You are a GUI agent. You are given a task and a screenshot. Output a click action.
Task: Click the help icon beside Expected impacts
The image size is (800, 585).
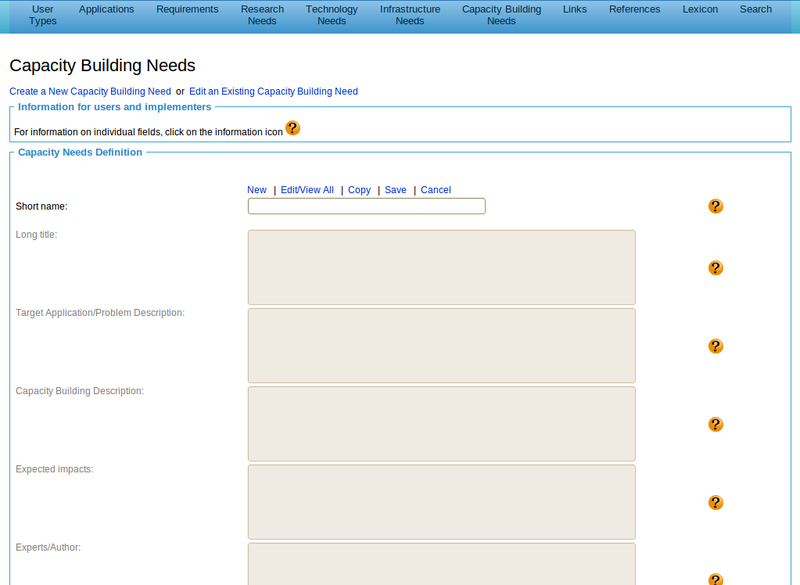pyautogui.click(x=715, y=502)
